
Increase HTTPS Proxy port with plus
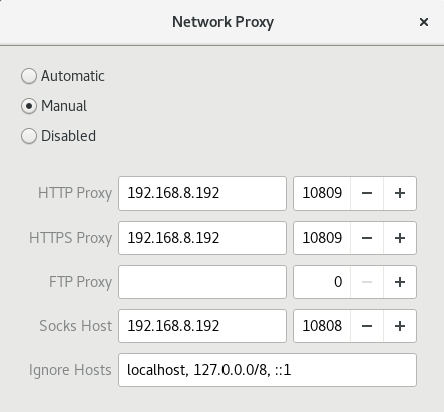(x=400, y=238)
